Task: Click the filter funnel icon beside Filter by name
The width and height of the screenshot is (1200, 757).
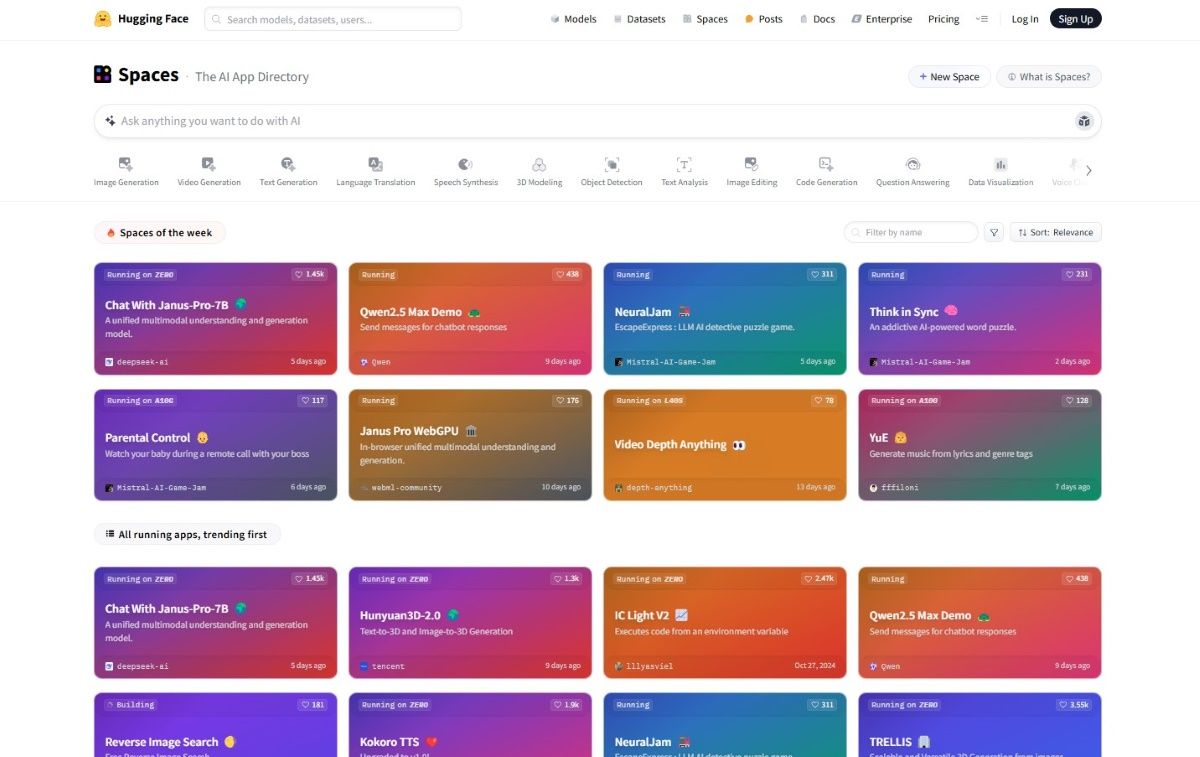Action: [x=994, y=232]
